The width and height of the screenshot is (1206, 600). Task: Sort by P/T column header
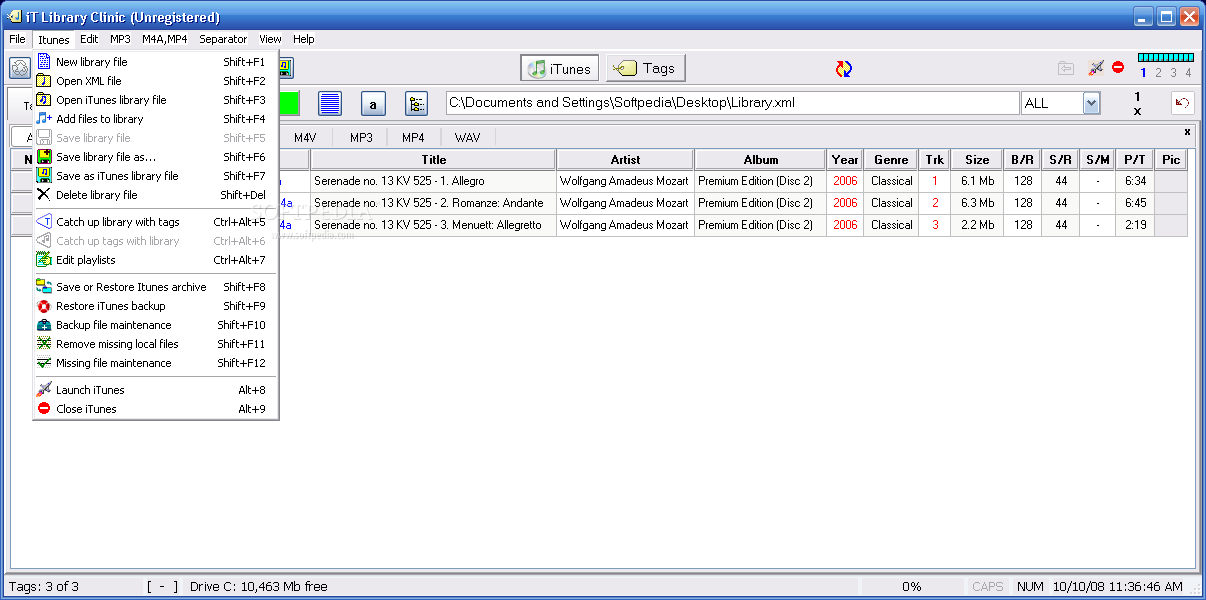point(1135,160)
